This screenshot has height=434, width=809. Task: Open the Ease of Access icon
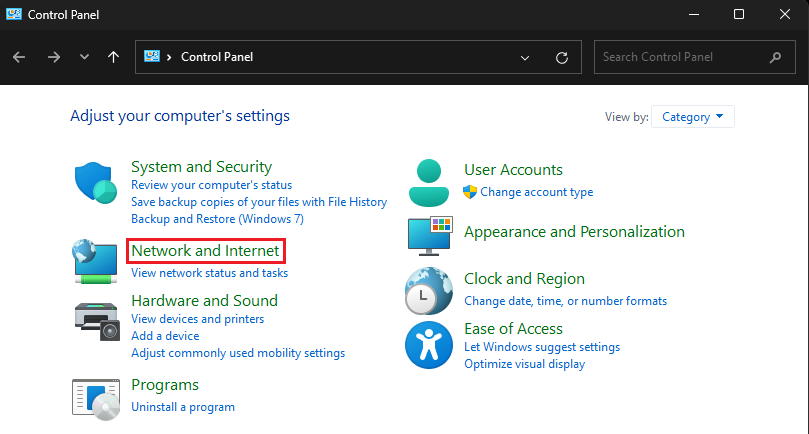point(430,345)
